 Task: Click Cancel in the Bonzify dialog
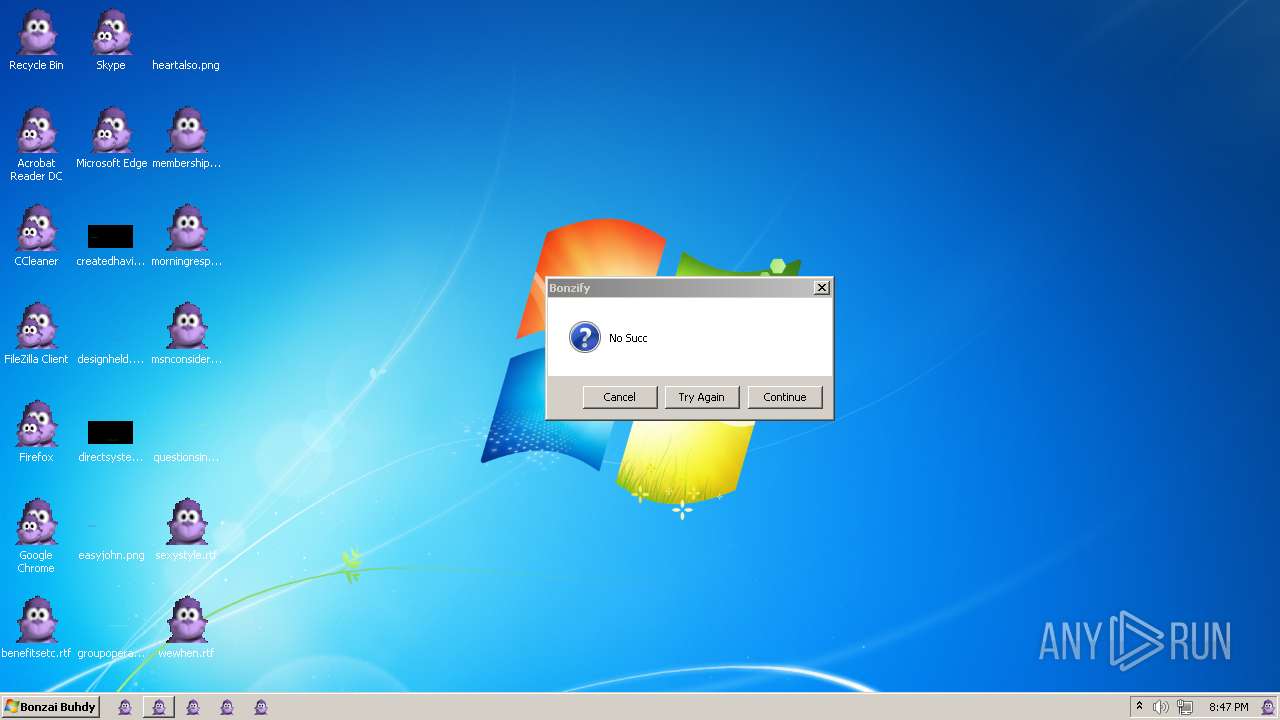(620, 397)
